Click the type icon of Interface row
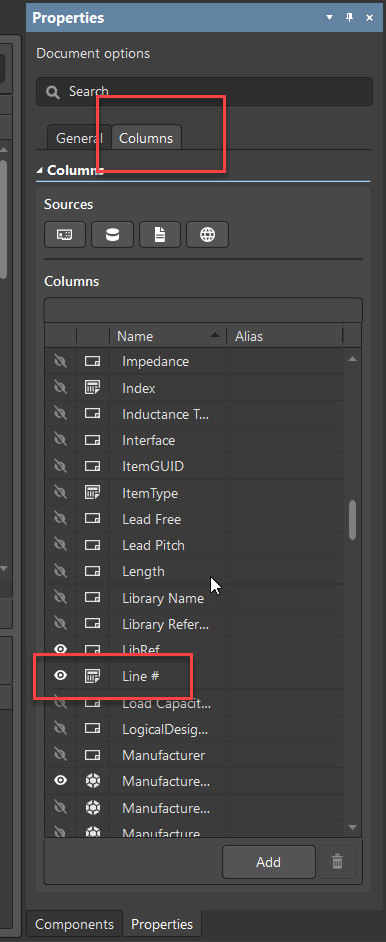Viewport: 386px width, 942px height. pos(92,440)
